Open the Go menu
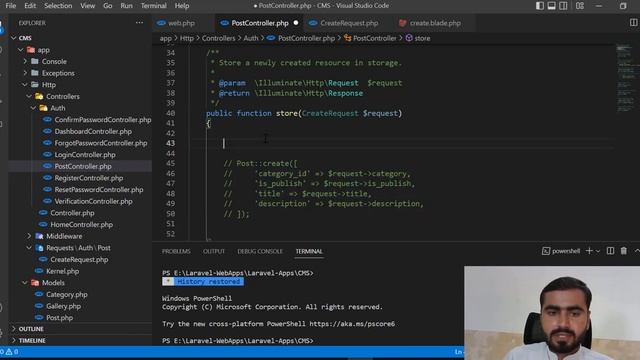The image size is (640, 360). click(x=107, y=6)
